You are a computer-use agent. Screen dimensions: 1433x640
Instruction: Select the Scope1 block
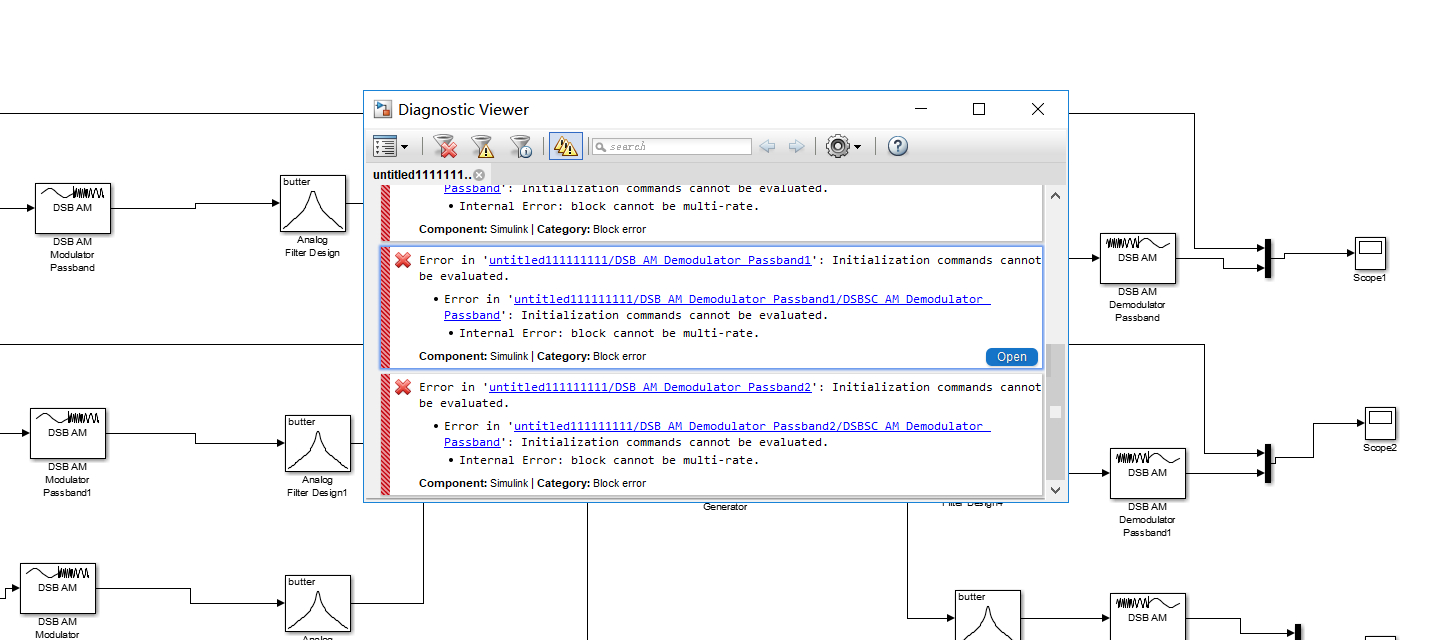point(1370,253)
